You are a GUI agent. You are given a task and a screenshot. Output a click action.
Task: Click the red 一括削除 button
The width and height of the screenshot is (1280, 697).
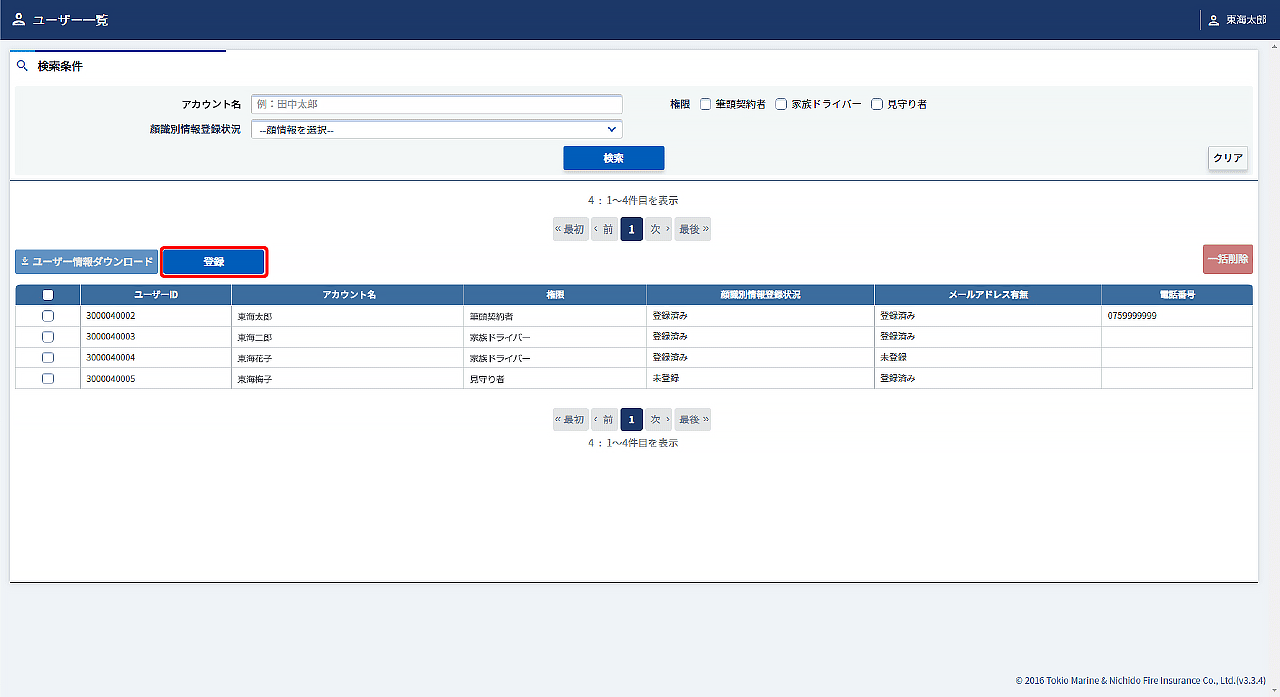pyautogui.click(x=1227, y=259)
